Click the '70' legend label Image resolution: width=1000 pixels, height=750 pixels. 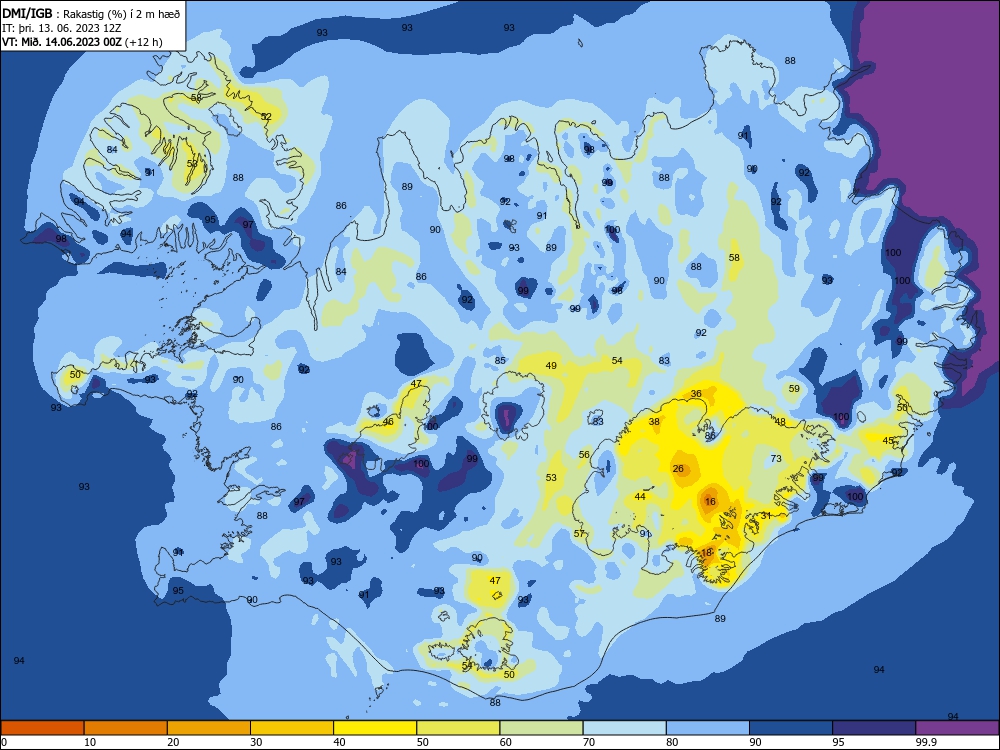(x=589, y=742)
